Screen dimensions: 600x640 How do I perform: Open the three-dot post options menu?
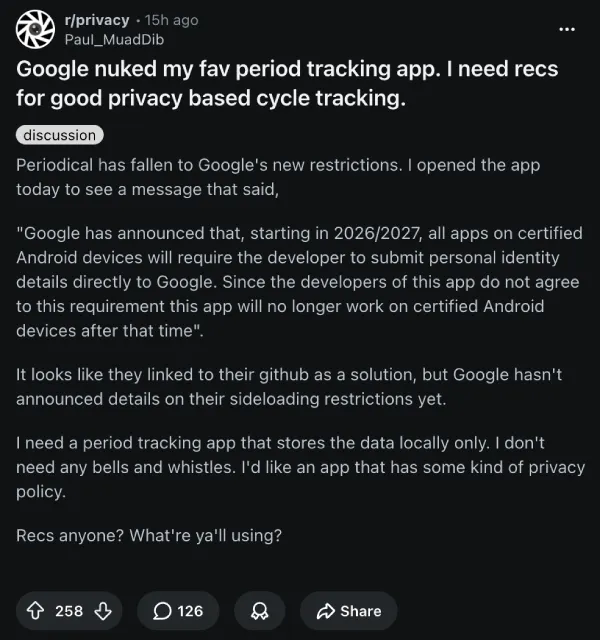coord(567,28)
